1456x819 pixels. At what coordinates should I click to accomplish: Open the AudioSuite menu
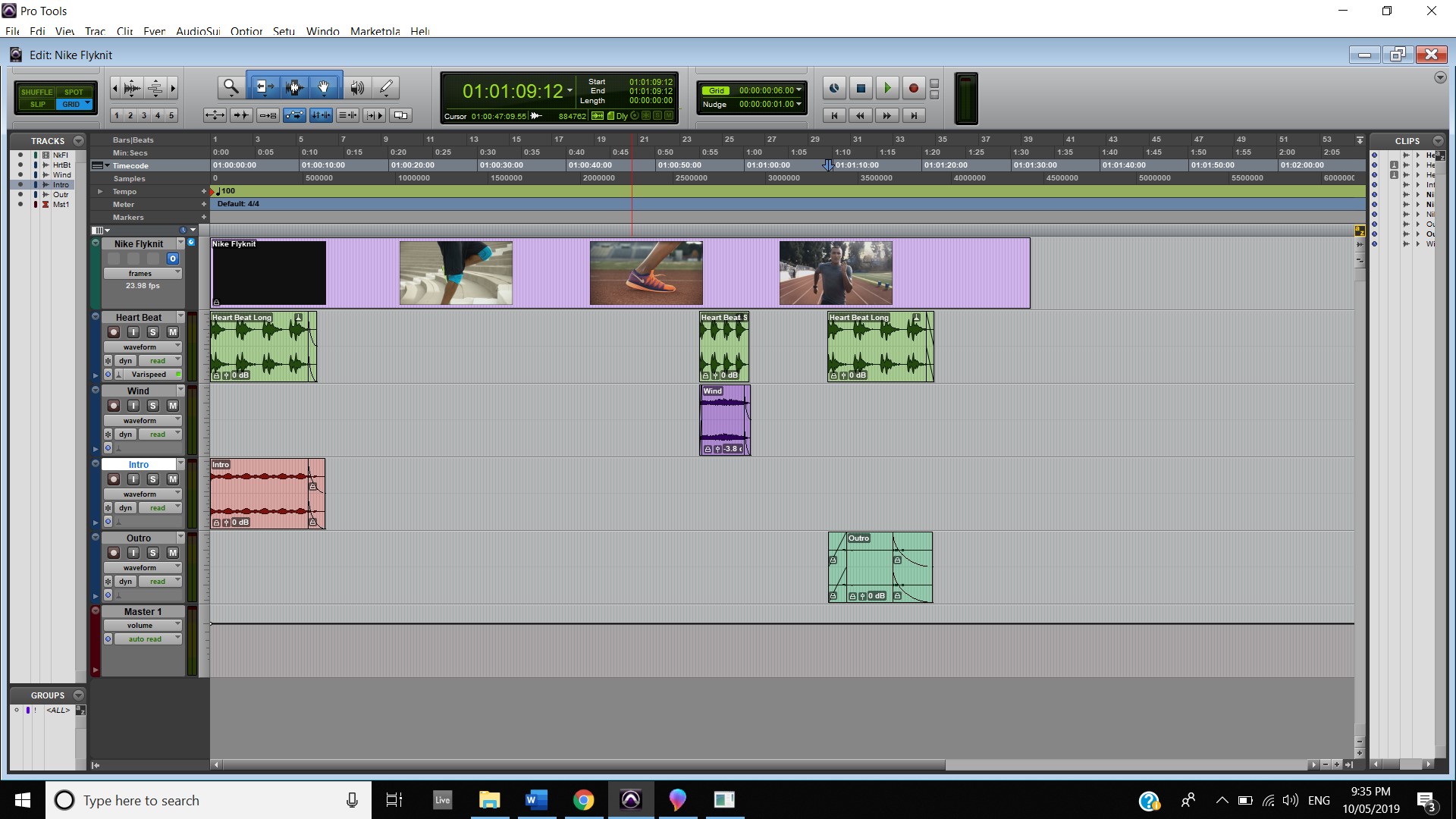pyautogui.click(x=197, y=31)
